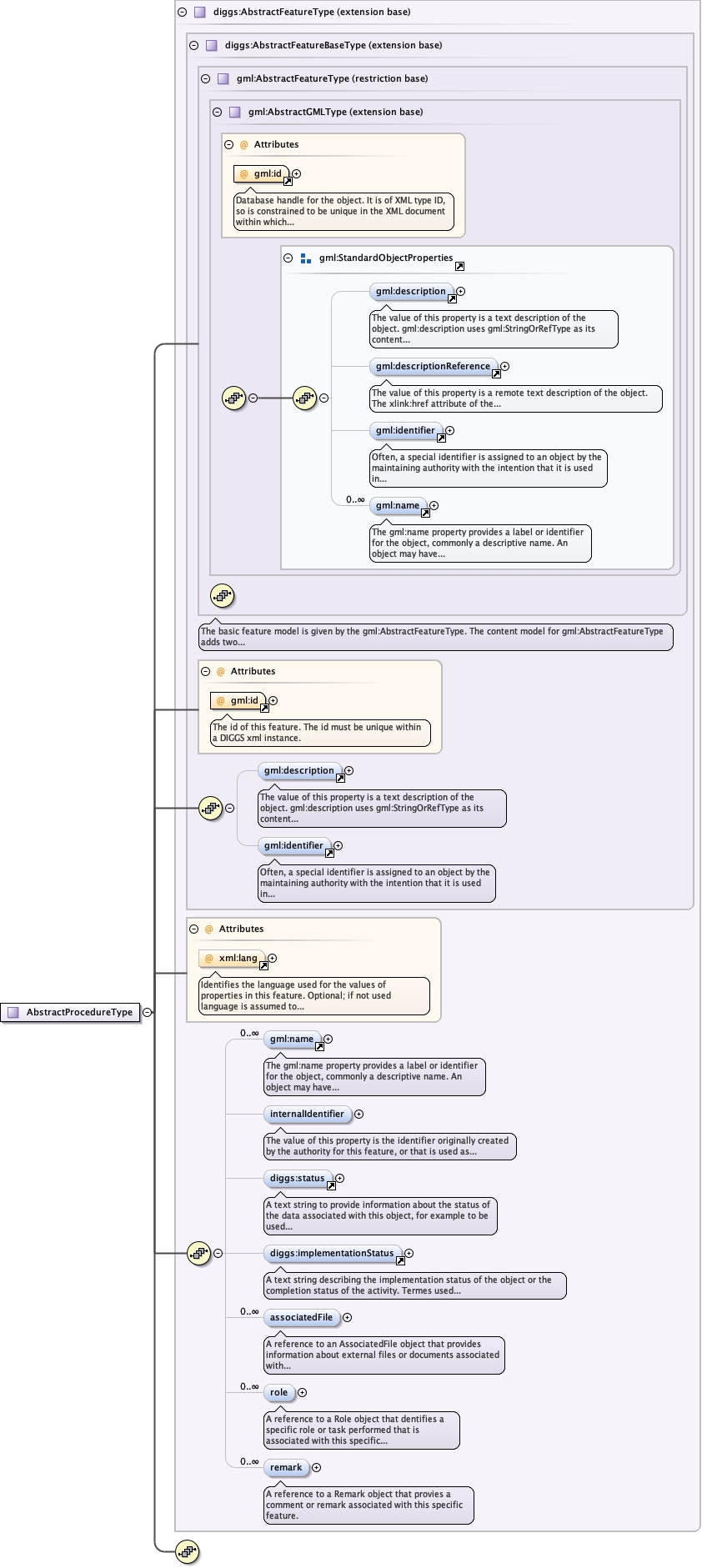
Task: Expand the associatedFile element
Action: (347, 1317)
